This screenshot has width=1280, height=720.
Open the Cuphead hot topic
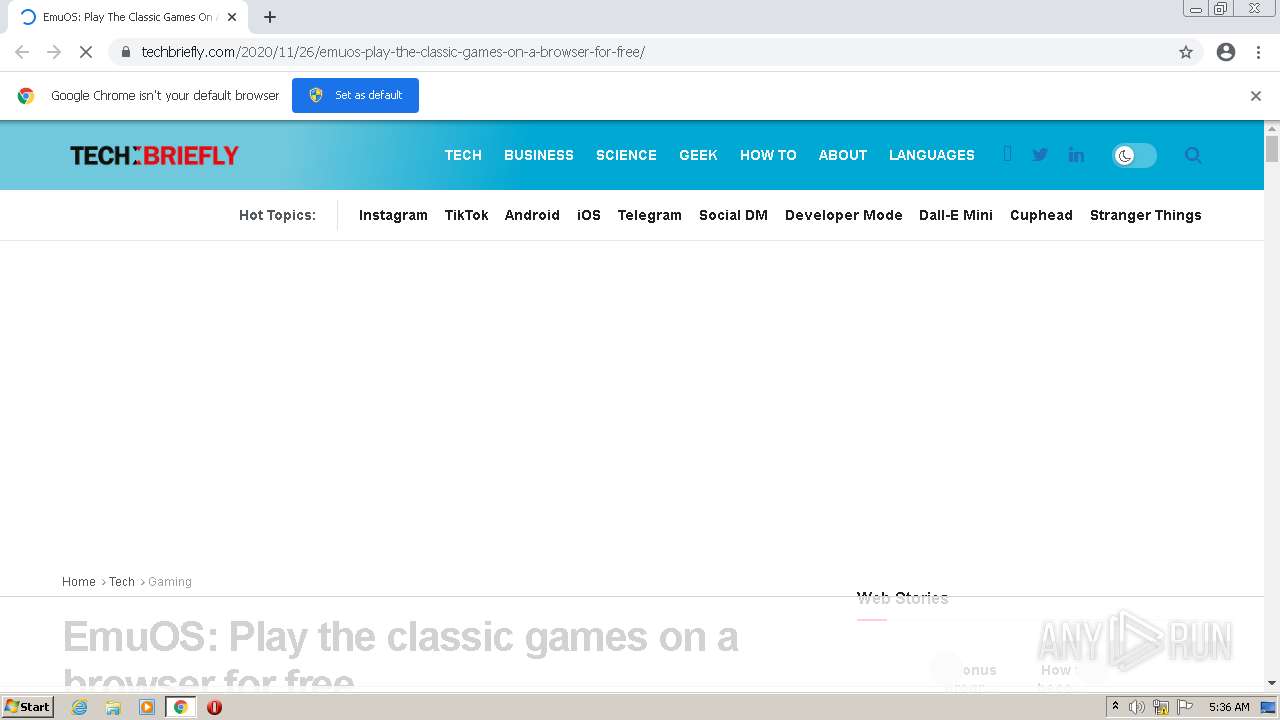tap(1041, 215)
